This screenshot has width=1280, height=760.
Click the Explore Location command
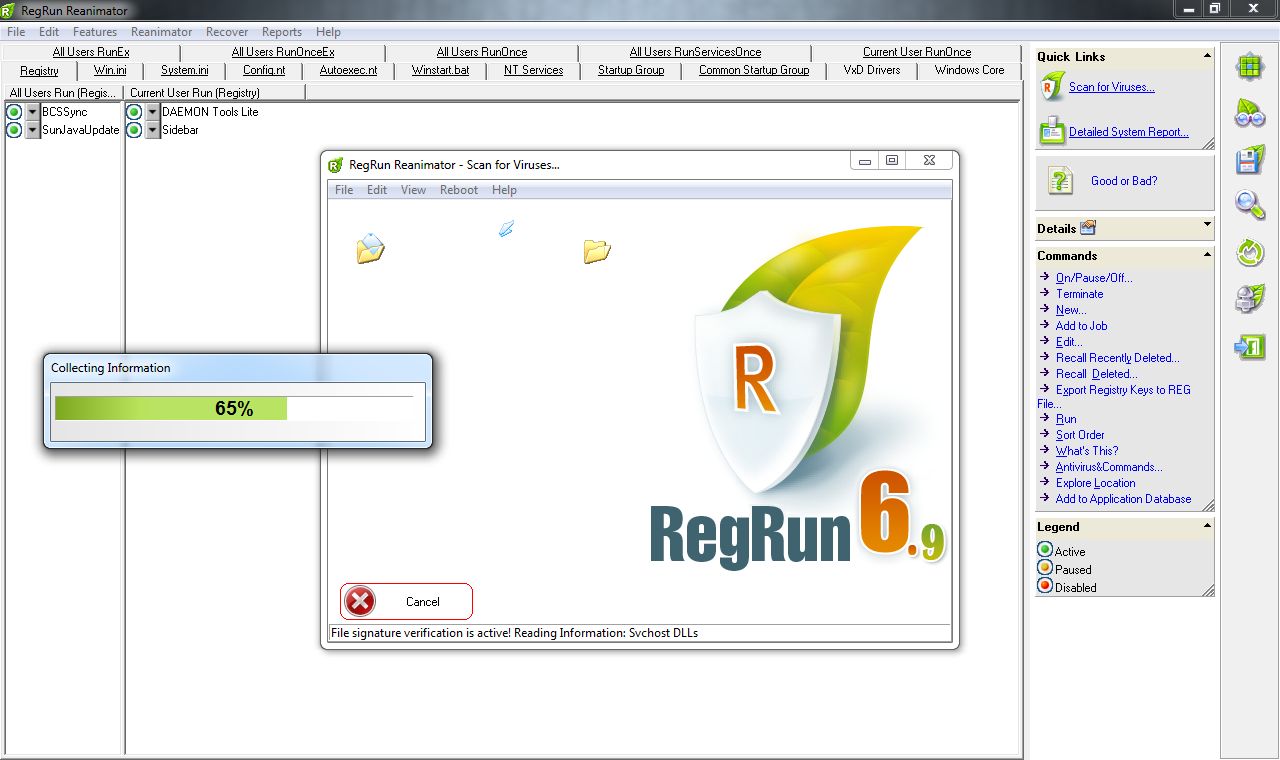coord(1095,483)
